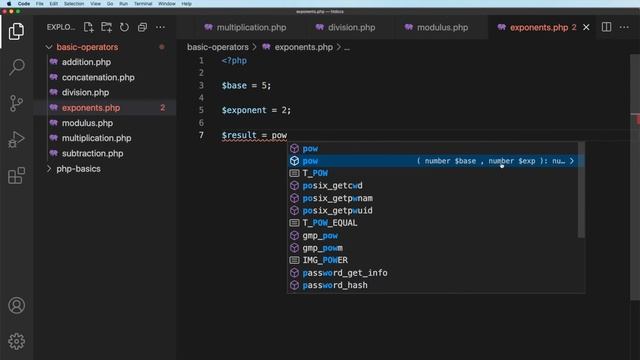Collapse all folders in Explorer
Screen dimensions: 640x360
142,27
